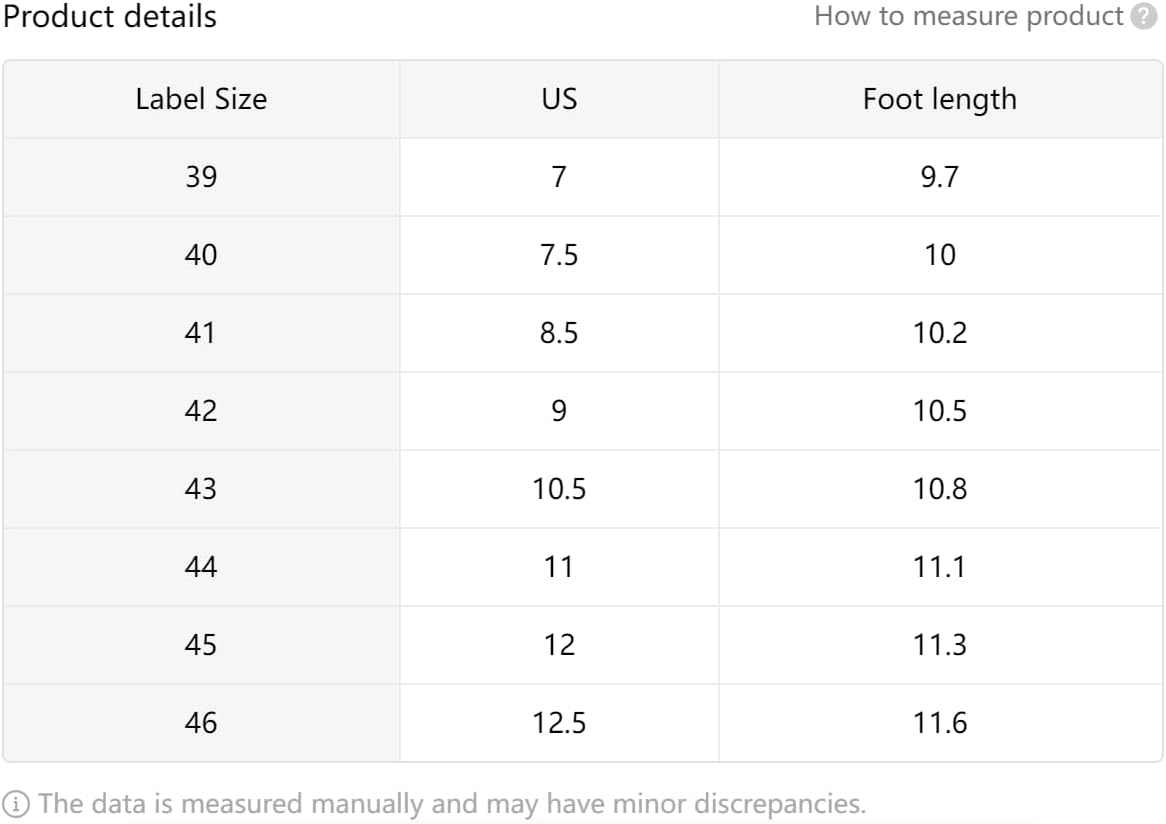Select the label size 43 cell
Viewport: 1166px width, 824px height.
201,489
